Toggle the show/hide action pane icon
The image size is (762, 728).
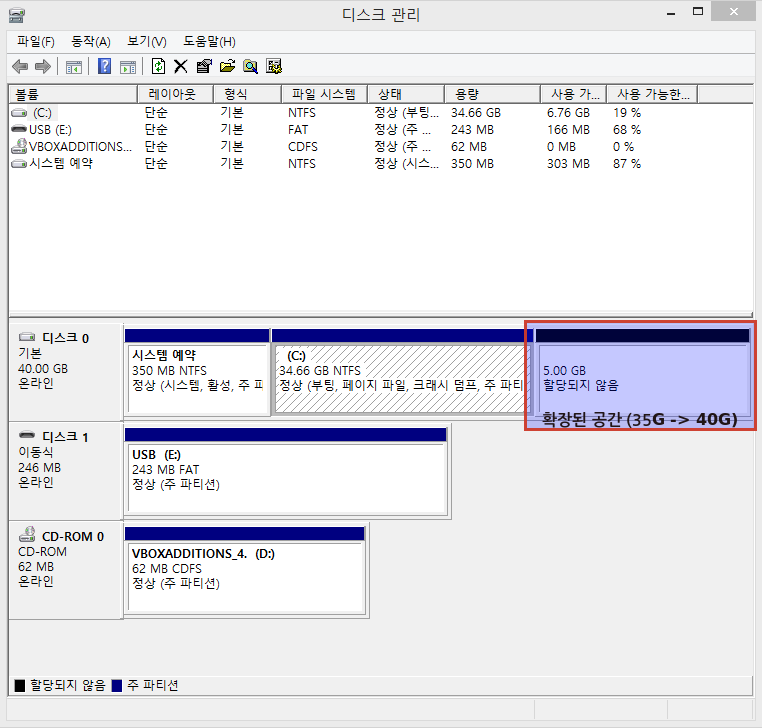[x=128, y=67]
